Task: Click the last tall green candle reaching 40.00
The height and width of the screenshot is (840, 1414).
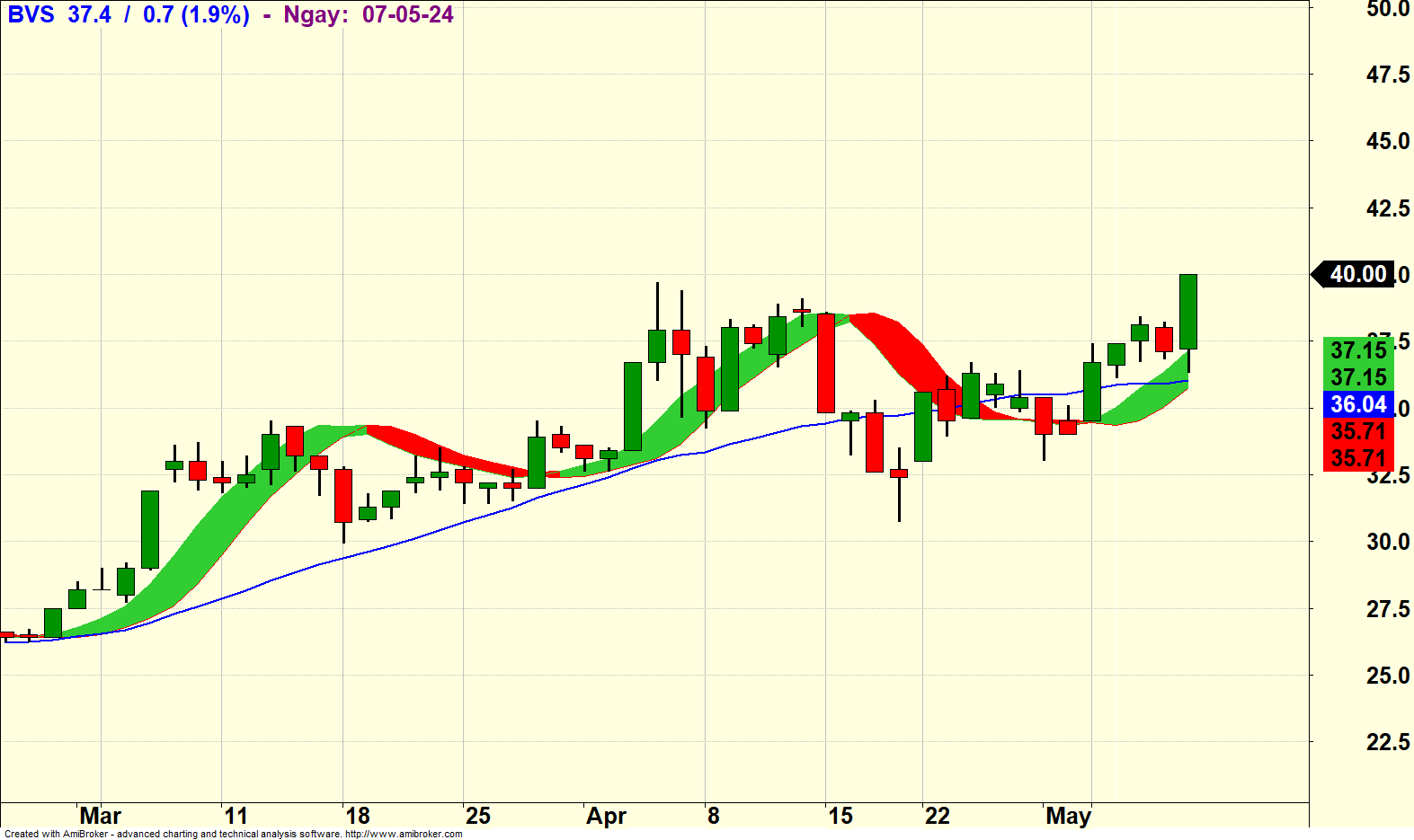Action: point(1188,312)
